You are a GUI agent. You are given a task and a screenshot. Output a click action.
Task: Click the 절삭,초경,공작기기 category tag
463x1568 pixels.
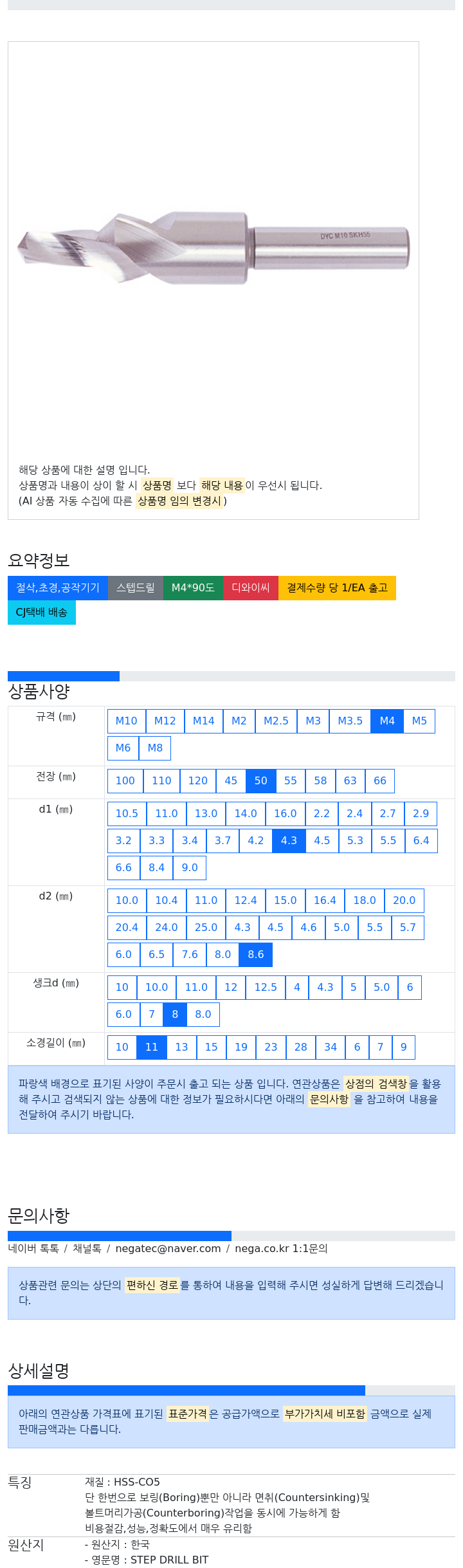tap(58, 587)
